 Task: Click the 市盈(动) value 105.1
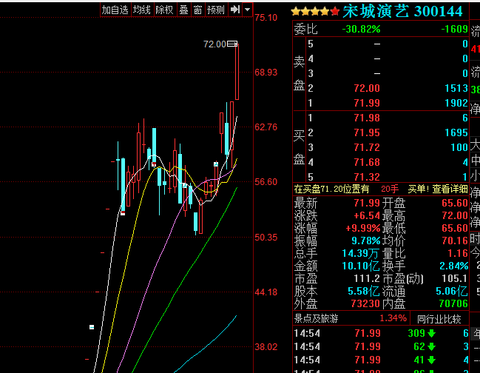pyautogui.click(x=455, y=278)
